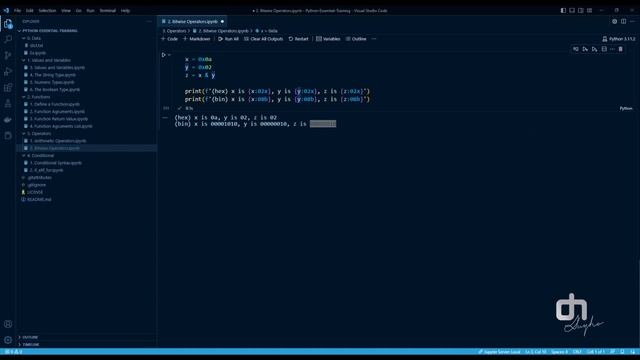
Task: Add a new Code cell
Action: [169, 39]
